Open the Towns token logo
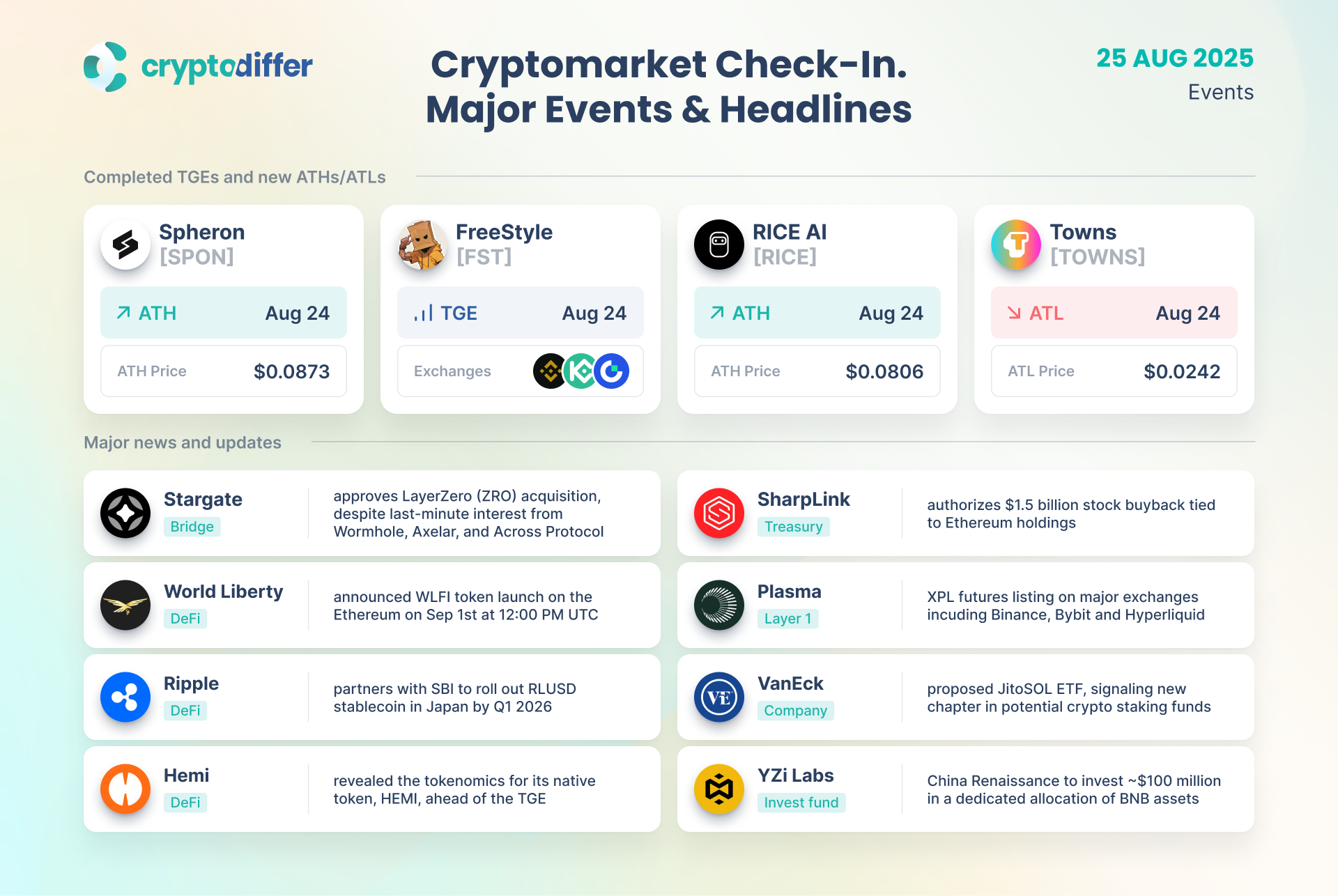1338x896 pixels. (x=1016, y=245)
